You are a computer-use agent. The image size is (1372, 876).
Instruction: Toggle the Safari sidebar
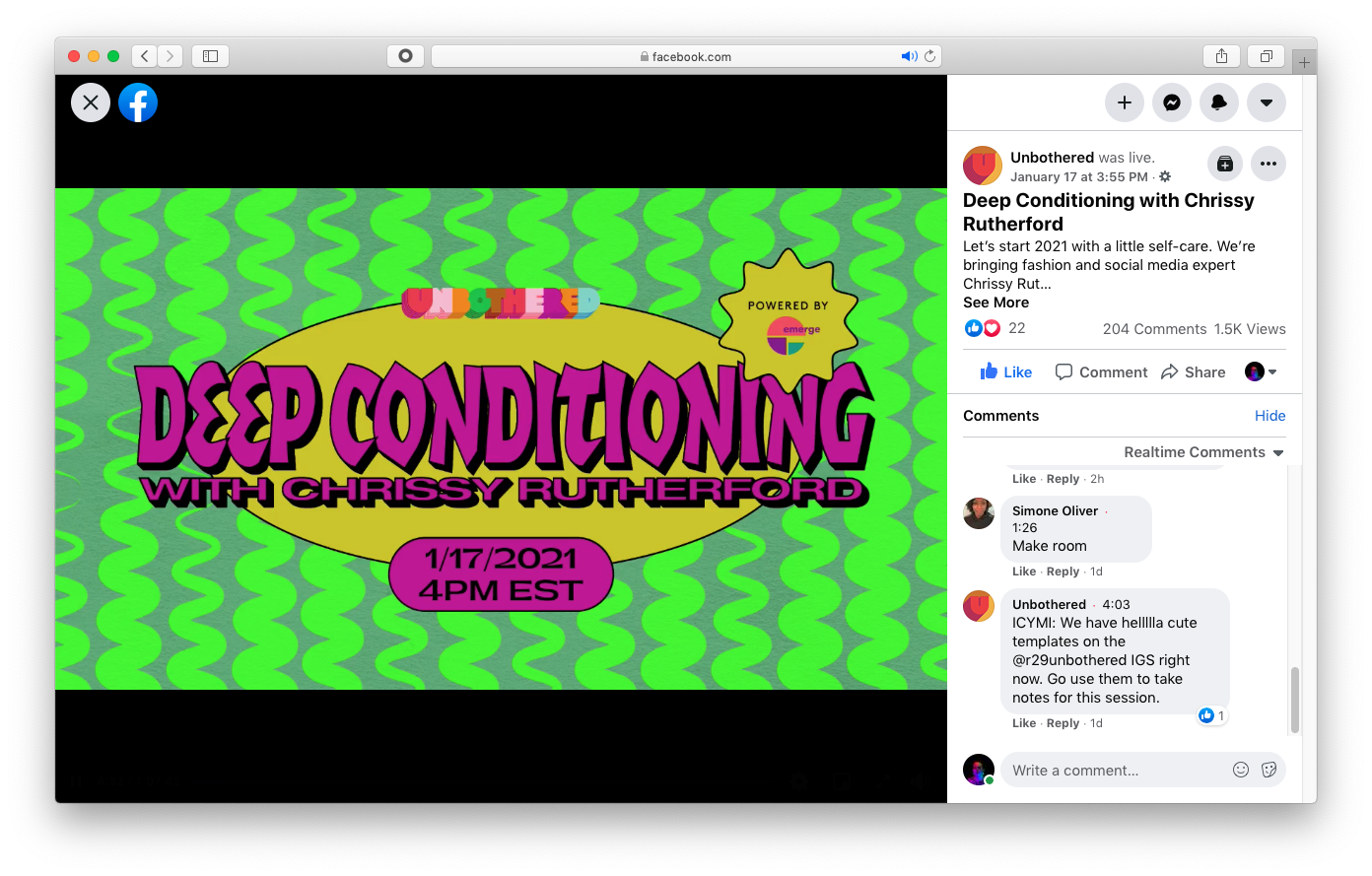coord(210,56)
